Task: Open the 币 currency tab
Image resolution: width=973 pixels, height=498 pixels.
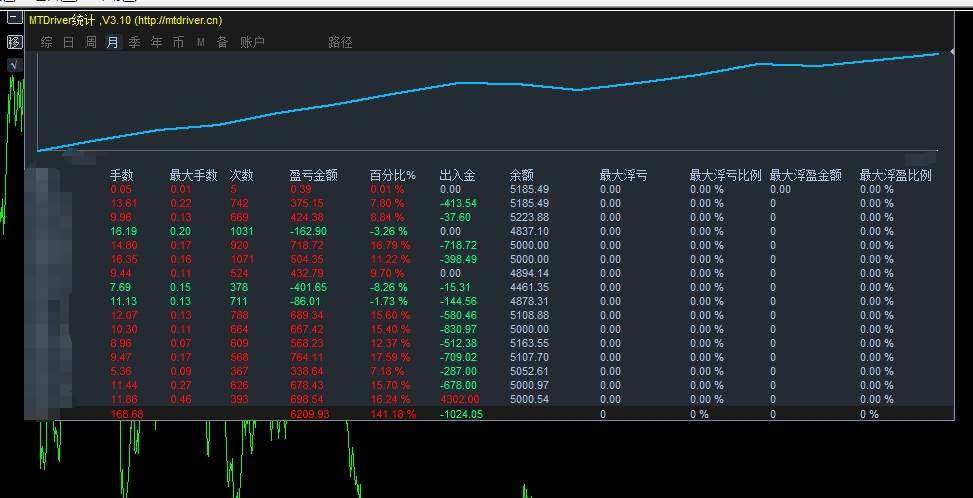Action: tap(178, 42)
